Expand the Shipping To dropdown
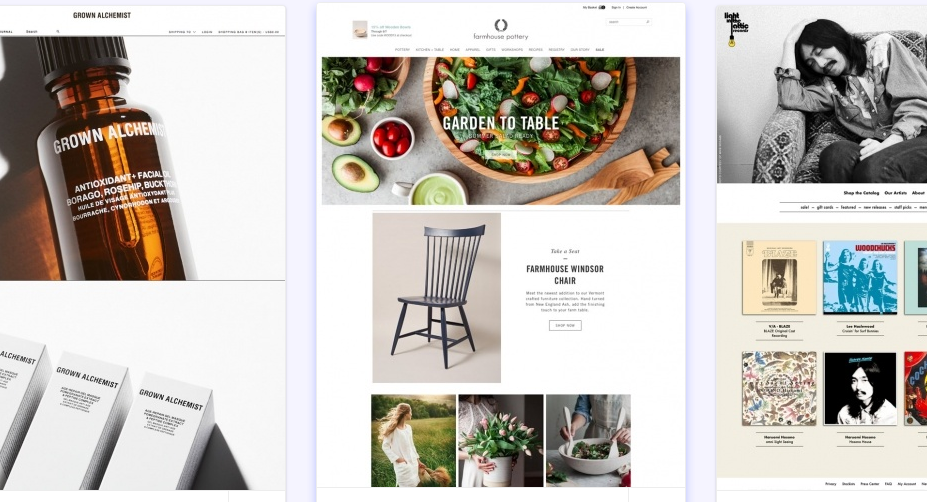This screenshot has width=927, height=502. click(182, 32)
